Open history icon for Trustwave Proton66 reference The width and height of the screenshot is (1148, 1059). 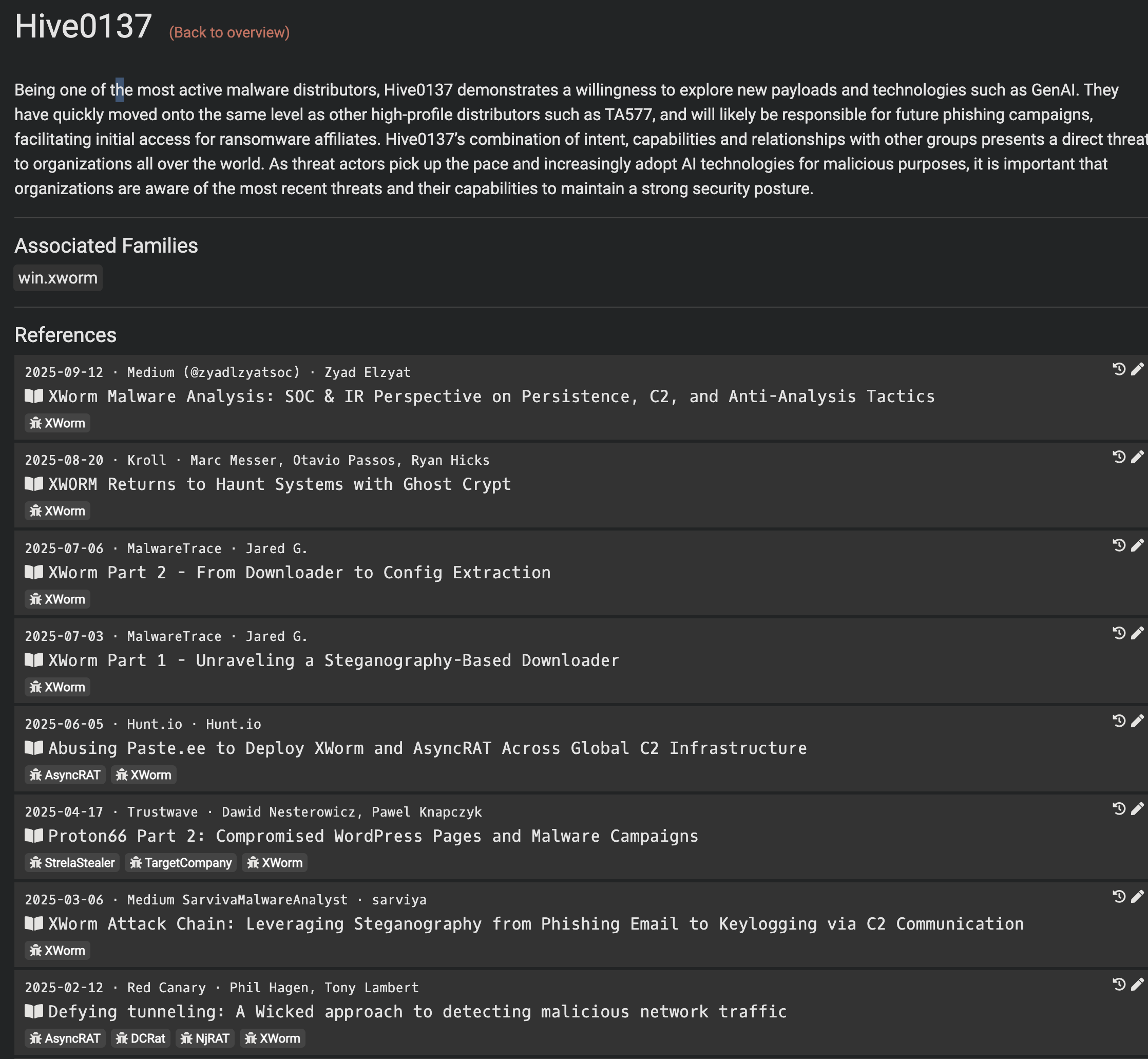(1119, 808)
